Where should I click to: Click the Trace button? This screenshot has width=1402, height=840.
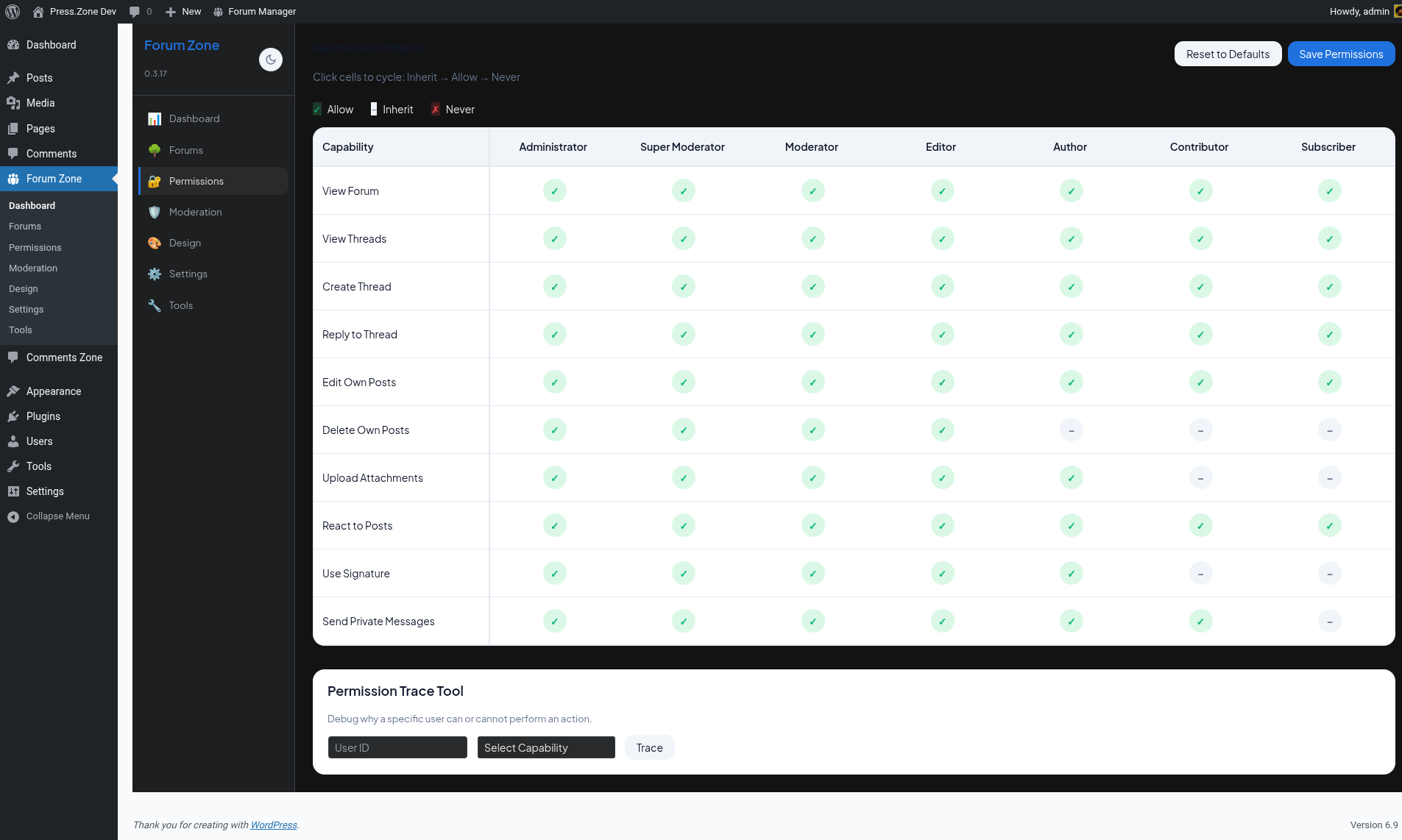click(x=650, y=747)
